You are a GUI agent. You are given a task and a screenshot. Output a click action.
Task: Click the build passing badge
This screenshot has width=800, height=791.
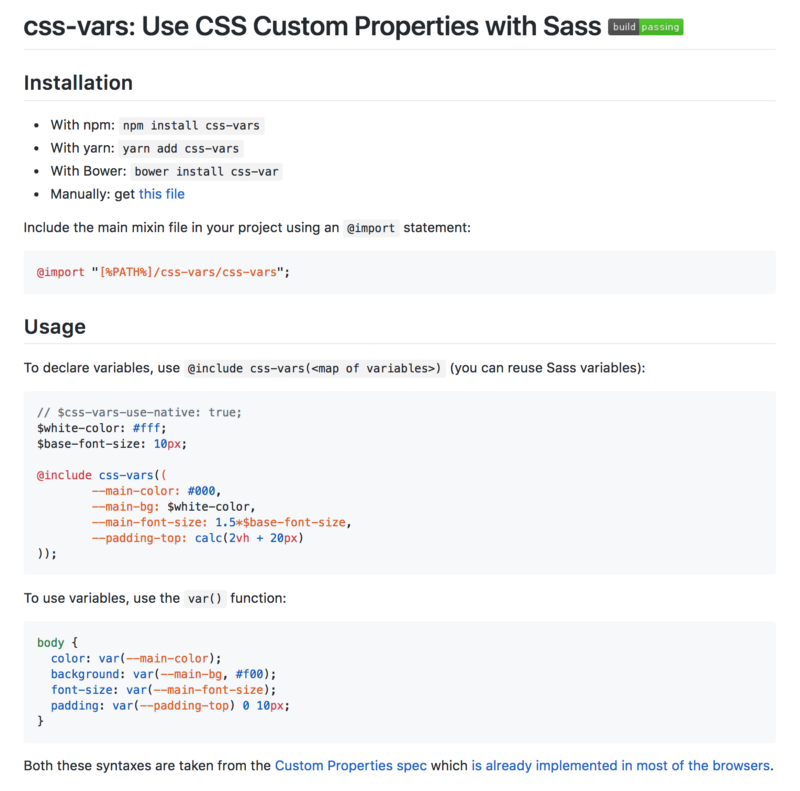[645, 27]
